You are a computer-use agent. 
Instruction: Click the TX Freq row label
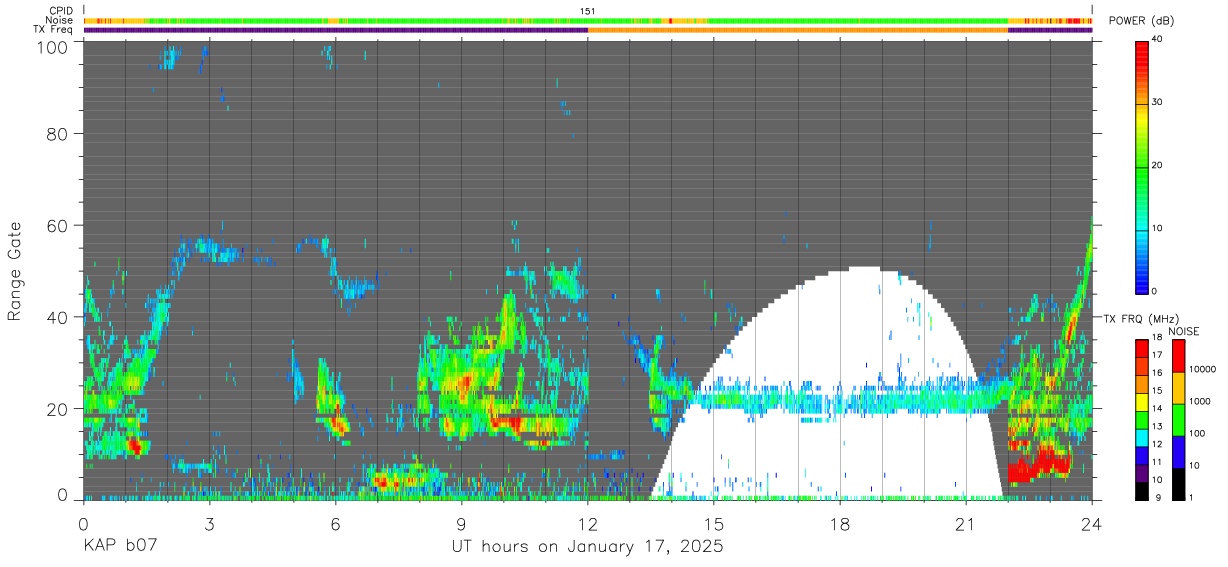(x=53, y=29)
